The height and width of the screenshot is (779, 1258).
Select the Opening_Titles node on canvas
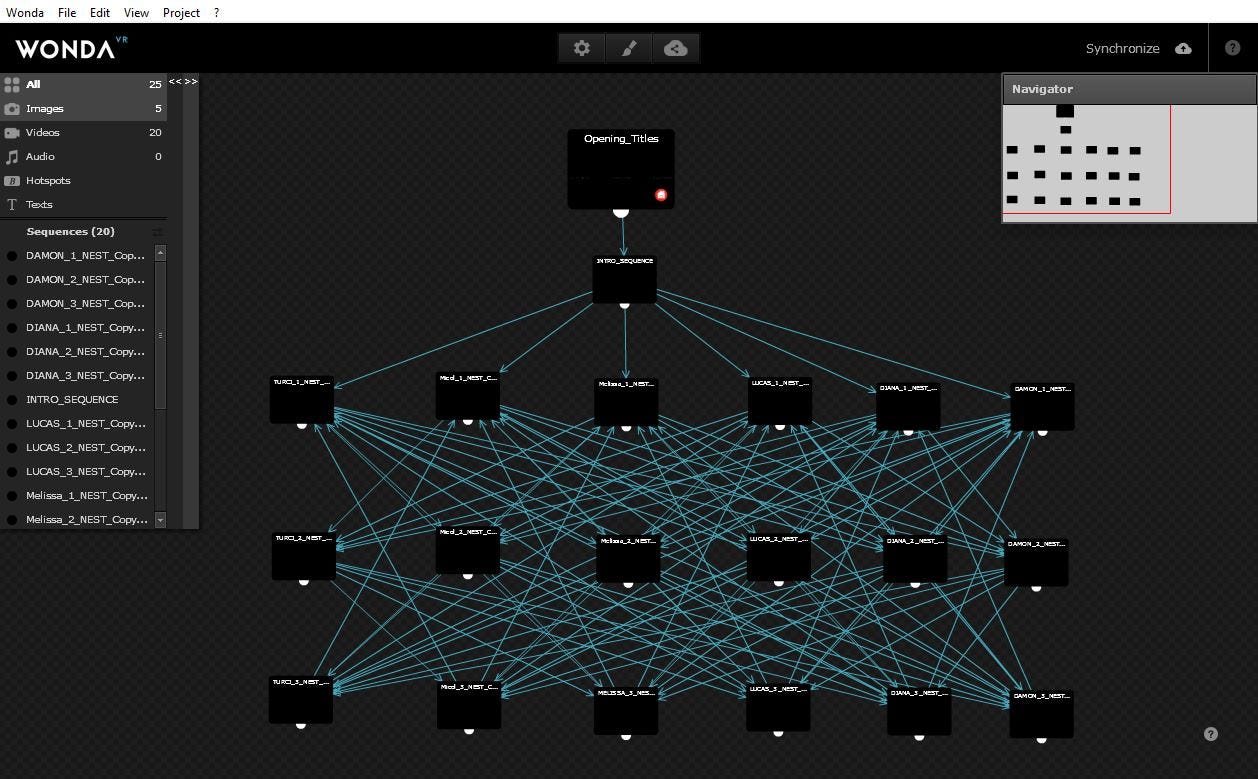pos(621,169)
